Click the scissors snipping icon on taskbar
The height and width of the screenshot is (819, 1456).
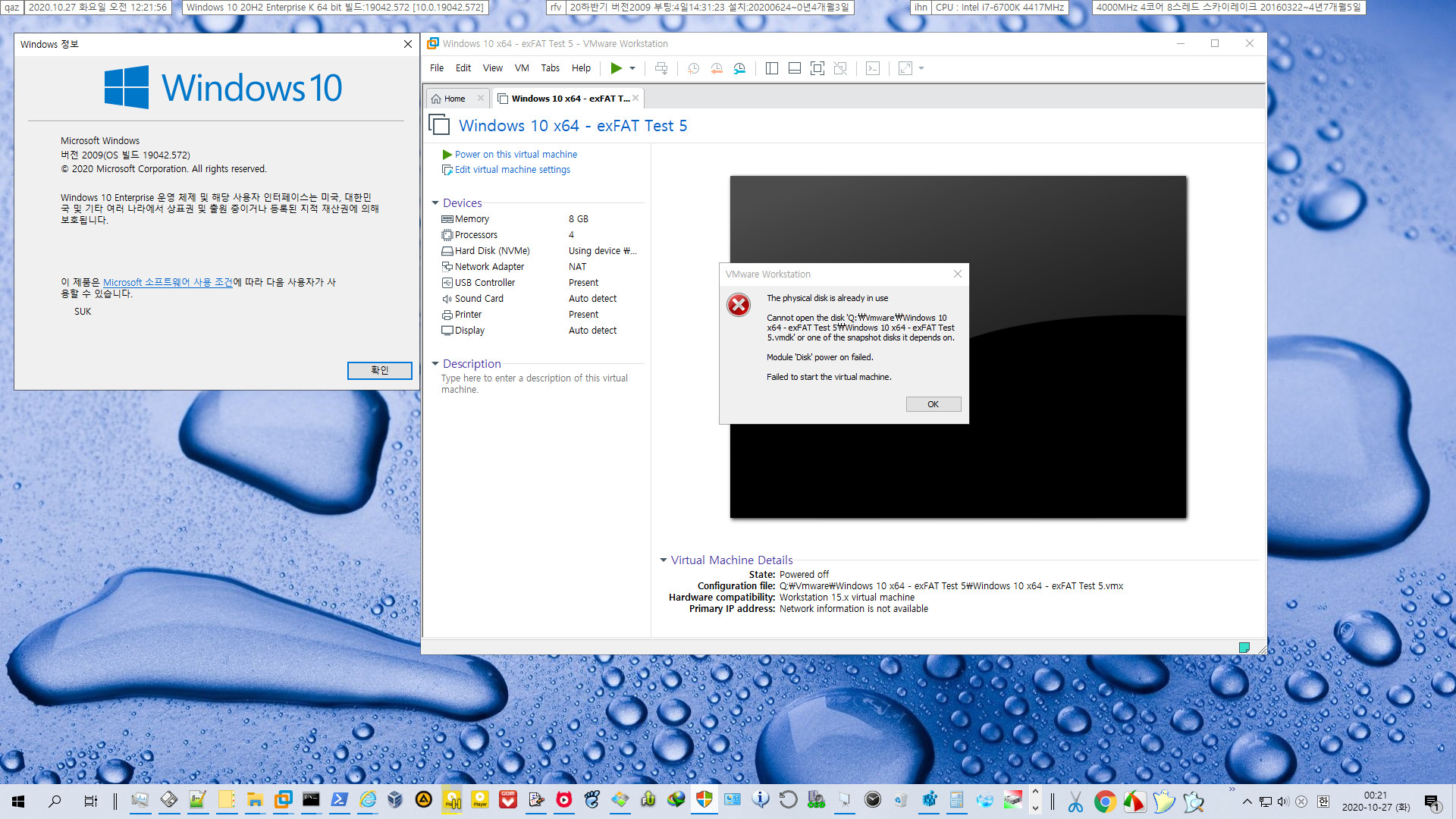[1075, 801]
